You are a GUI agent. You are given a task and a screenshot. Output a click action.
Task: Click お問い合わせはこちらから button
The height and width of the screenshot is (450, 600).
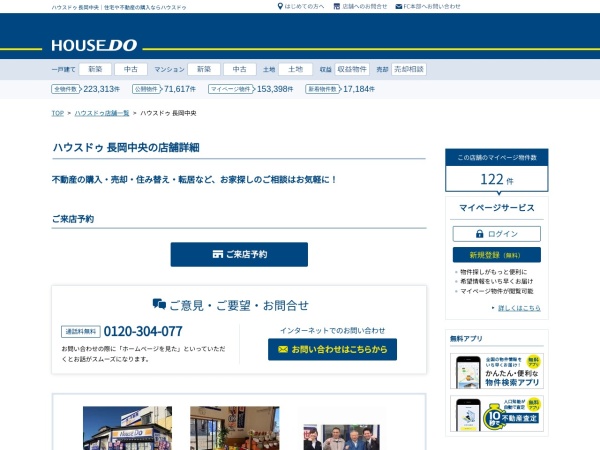(x=333, y=349)
